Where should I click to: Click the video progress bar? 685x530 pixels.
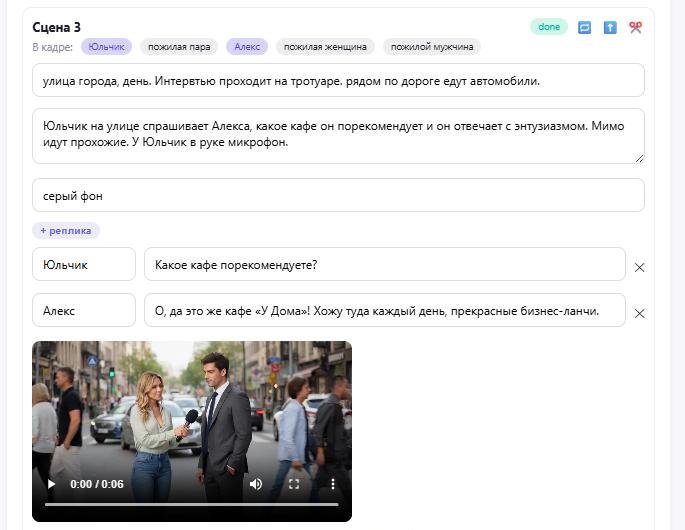click(192, 504)
